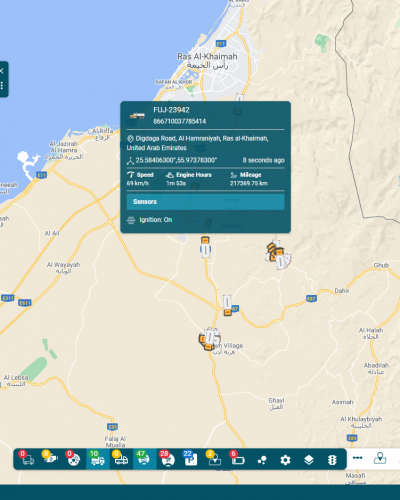This screenshot has height=500, width=400.
Task: Open the map layers selector
Action: point(309,460)
